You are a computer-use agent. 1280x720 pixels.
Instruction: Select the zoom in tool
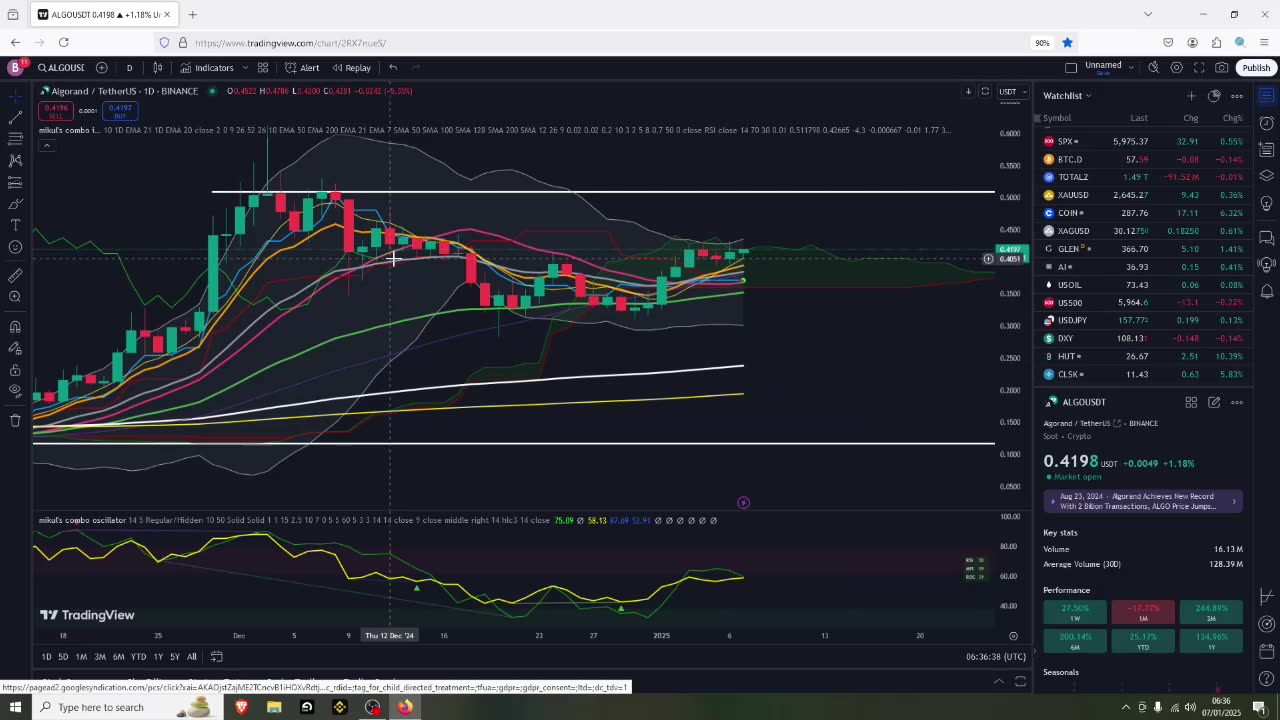(15, 297)
